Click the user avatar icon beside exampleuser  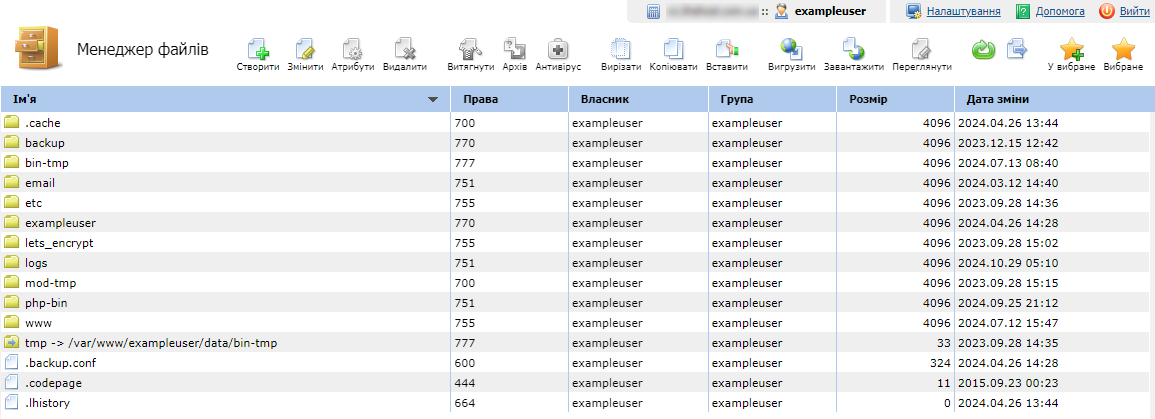pyautogui.click(x=782, y=11)
